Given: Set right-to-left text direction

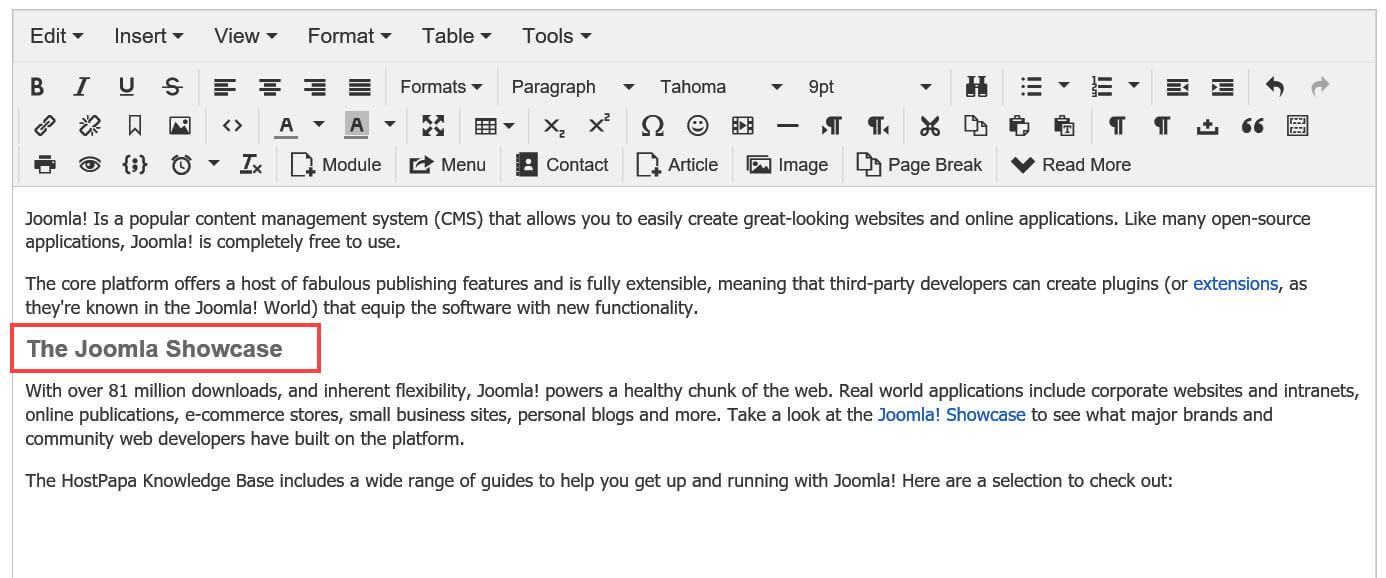Looking at the screenshot, I should click(878, 126).
